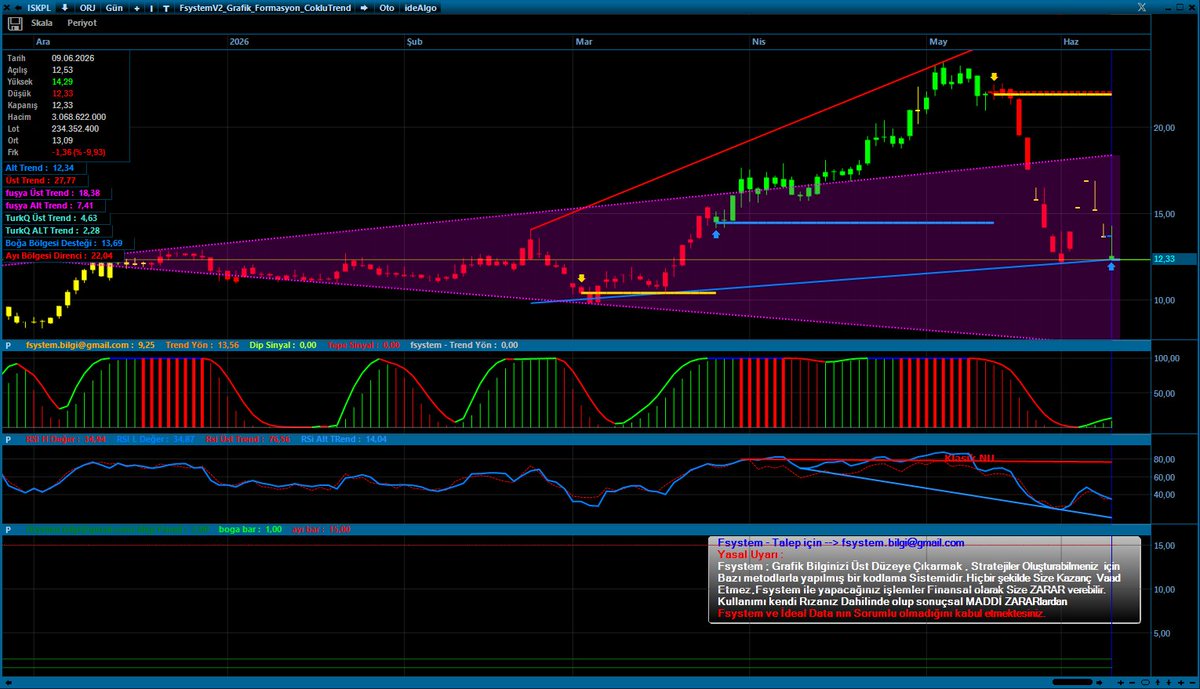Select the T text tool icon
1200x689 pixels.
click(x=166, y=8)
